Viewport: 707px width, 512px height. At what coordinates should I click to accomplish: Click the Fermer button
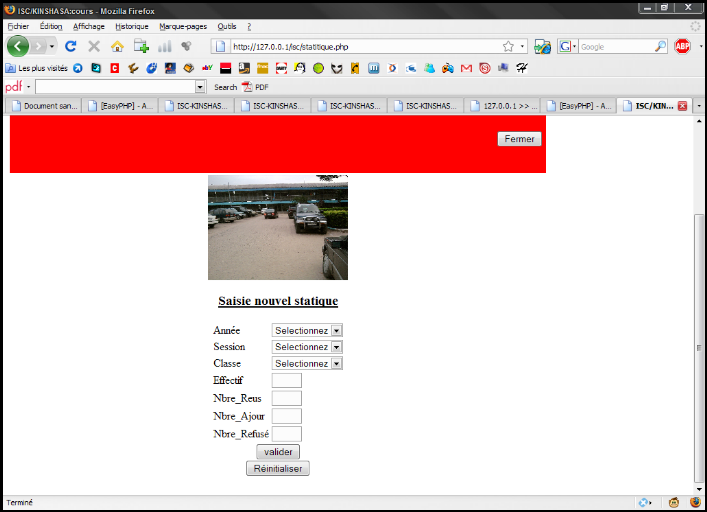coord(519,139)
